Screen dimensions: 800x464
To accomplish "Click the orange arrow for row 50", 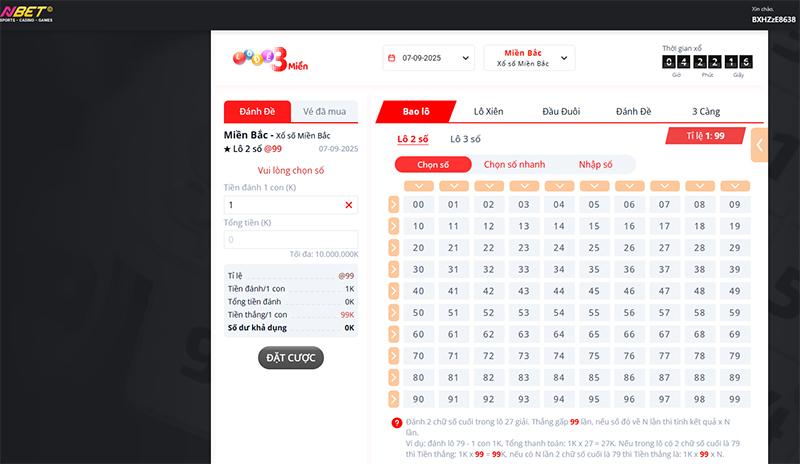I will pyautogui.click(x=393, y=313).
